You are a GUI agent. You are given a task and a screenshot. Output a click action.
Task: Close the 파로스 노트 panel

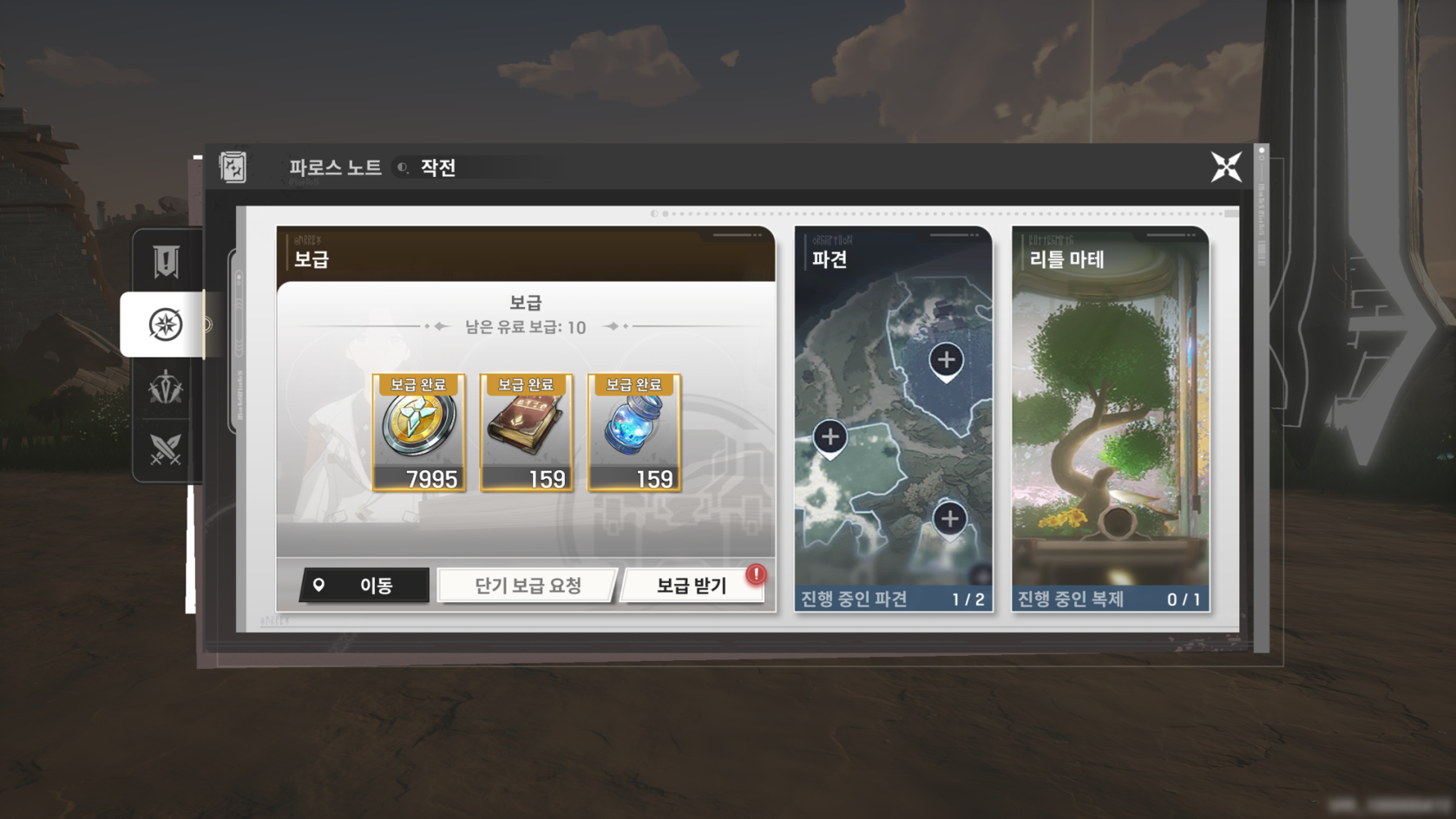point(1226,167)
